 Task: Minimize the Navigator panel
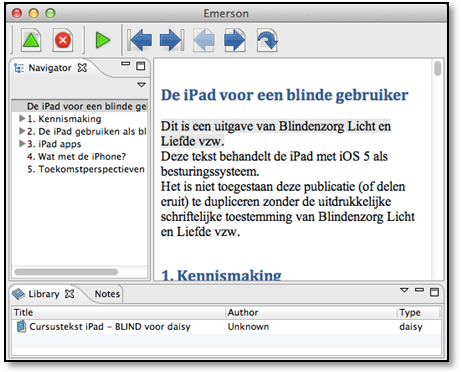126,63
